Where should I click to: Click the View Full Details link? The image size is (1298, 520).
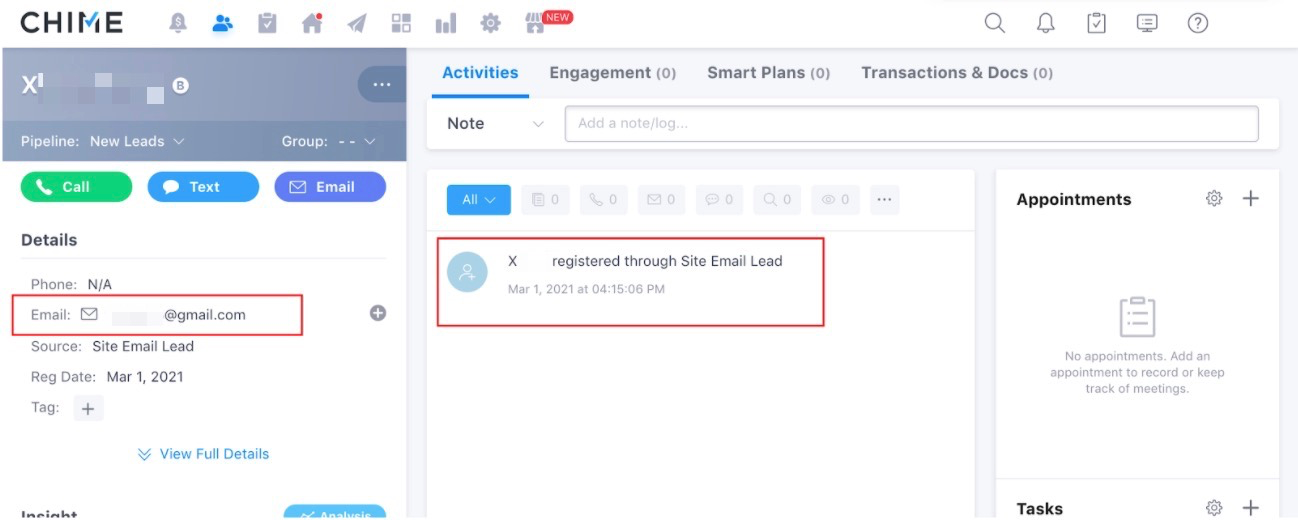[x=203, y=454]
